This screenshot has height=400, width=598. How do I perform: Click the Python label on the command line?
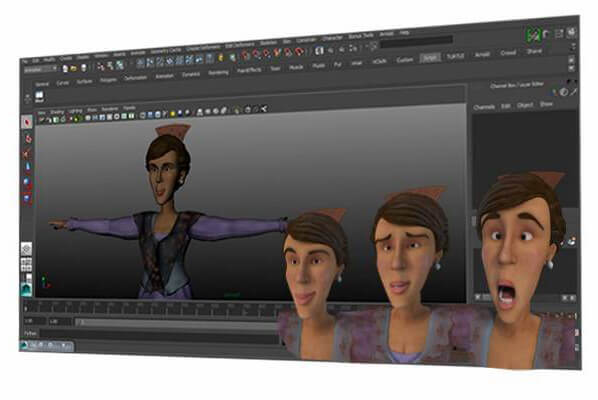click(x=30, y=333)
